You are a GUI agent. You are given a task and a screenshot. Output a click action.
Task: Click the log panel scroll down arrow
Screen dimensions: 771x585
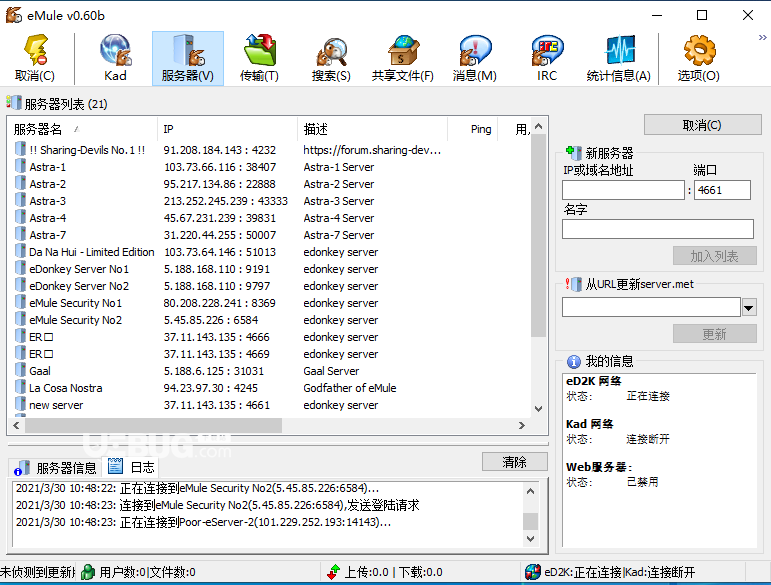(530, 539)
